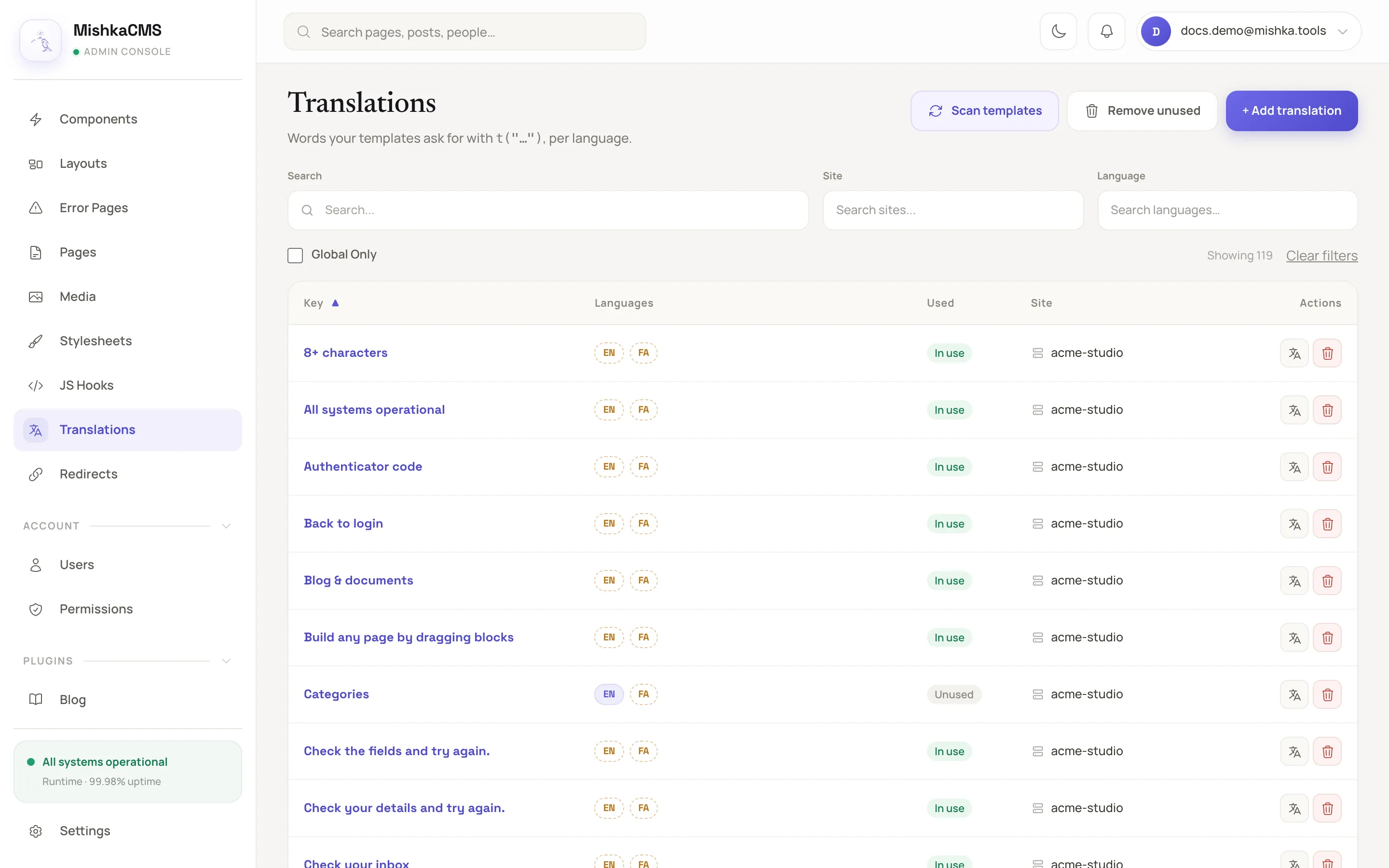Viewport: 1389px width, 868px height.
Task: Open the Site filter combo box
Action: [x=953, y=210]
